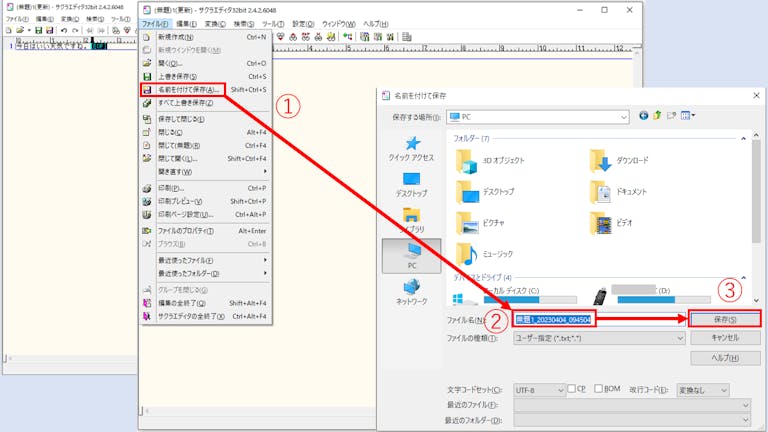This screenshot has width=768, height=432.
Task: Click the file list vertical scrollbar
Action: pyautogui.click(x=756, y=191)
